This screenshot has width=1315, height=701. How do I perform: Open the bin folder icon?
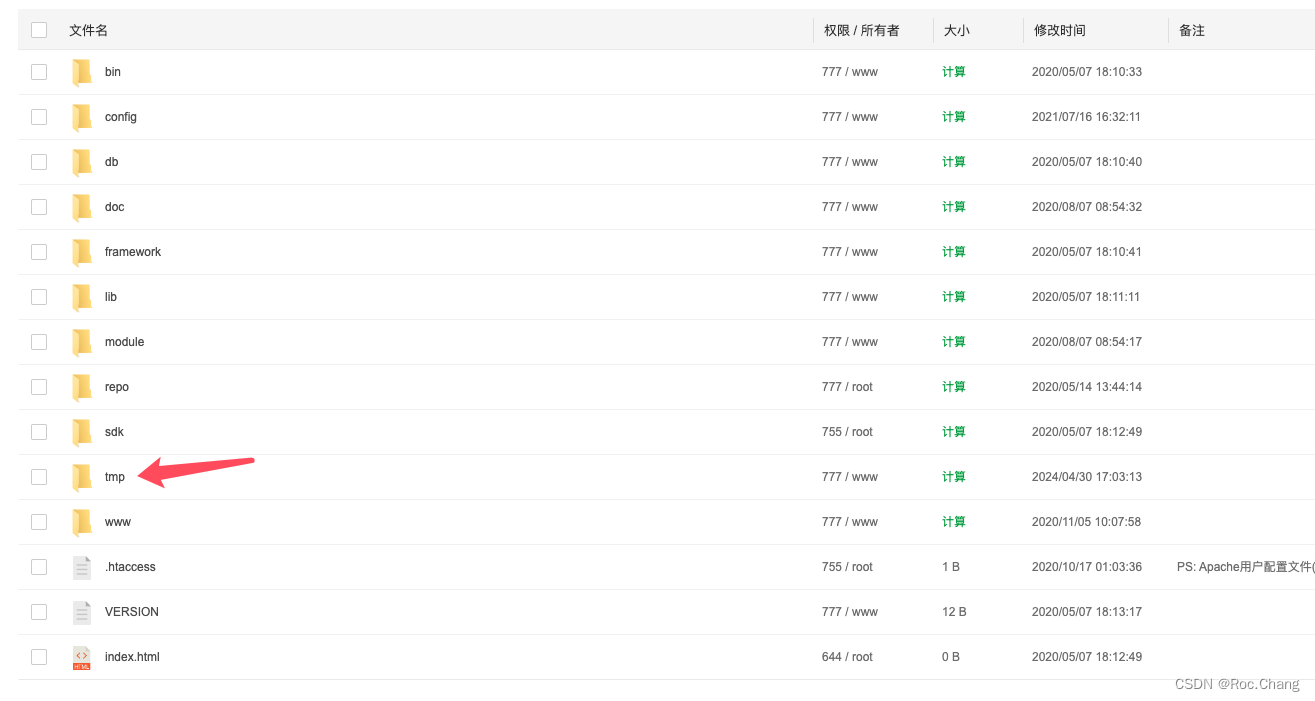point(82,72)
